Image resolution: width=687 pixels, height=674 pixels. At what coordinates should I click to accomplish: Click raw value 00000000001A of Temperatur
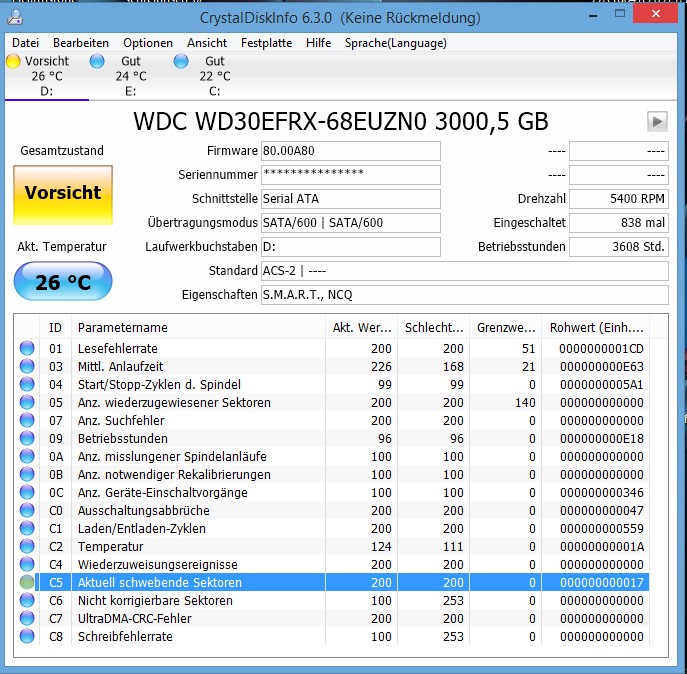(602, 546)
